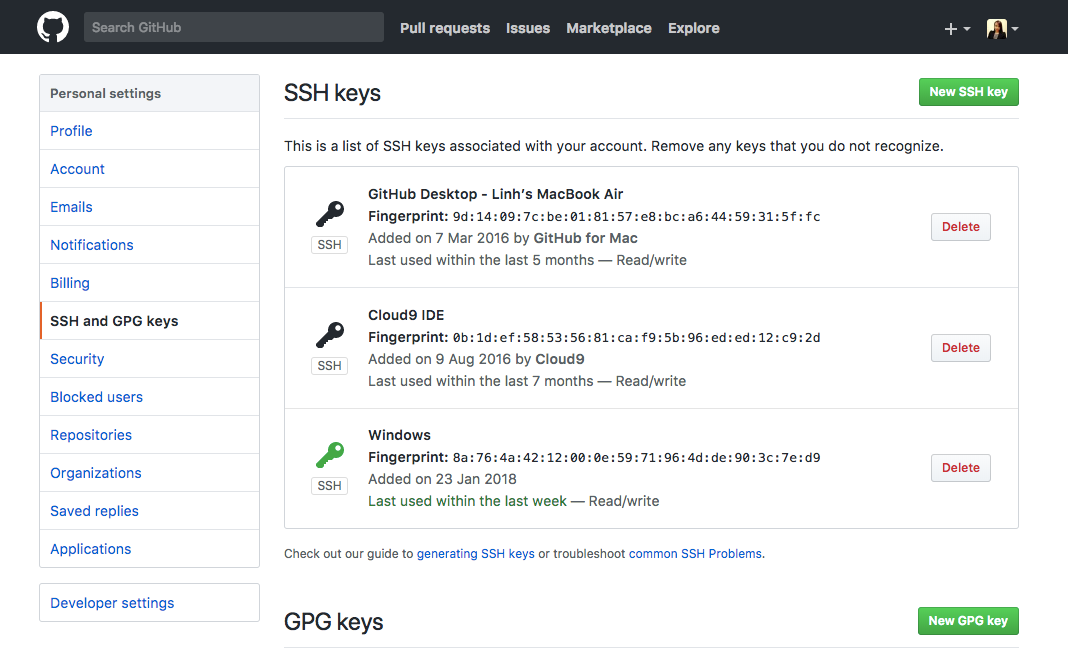Click the GPG keys heading
Screen dimensions: 1068x662
pyautogui.click(x=334, y=622)
